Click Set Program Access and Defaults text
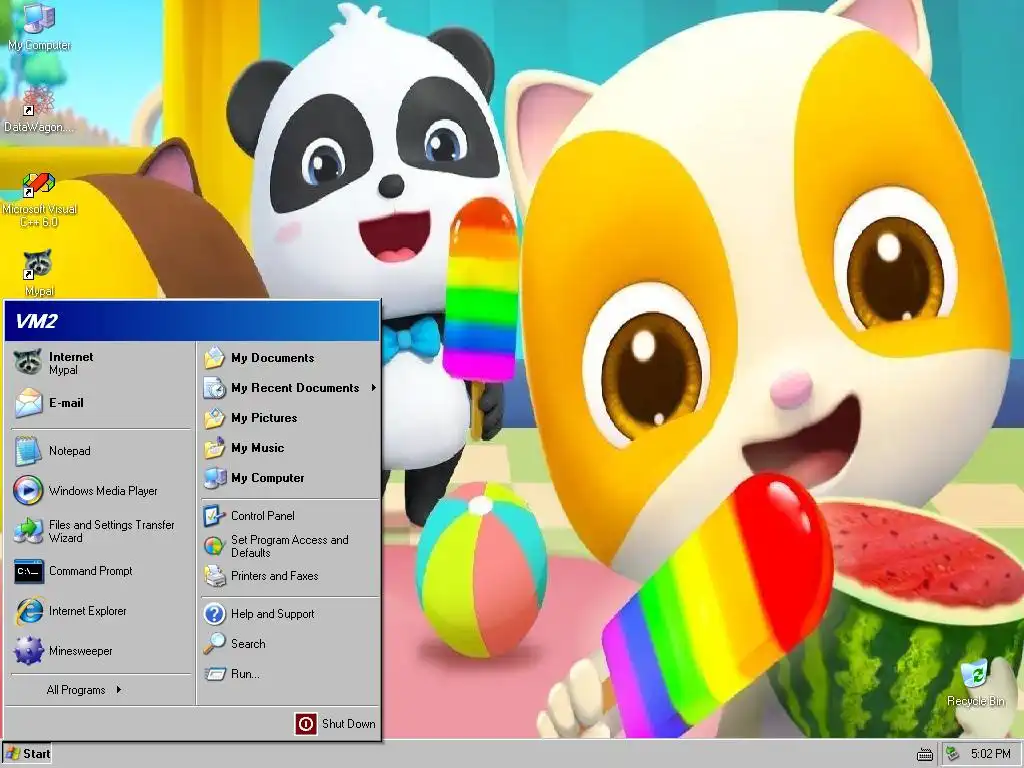The height and width of the screenshot is (768, 1024). pyautogui.click(x=289, y=546)
